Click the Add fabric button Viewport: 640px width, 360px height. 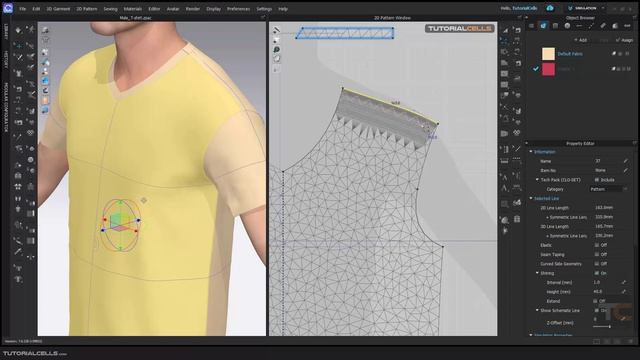(580, 40)
